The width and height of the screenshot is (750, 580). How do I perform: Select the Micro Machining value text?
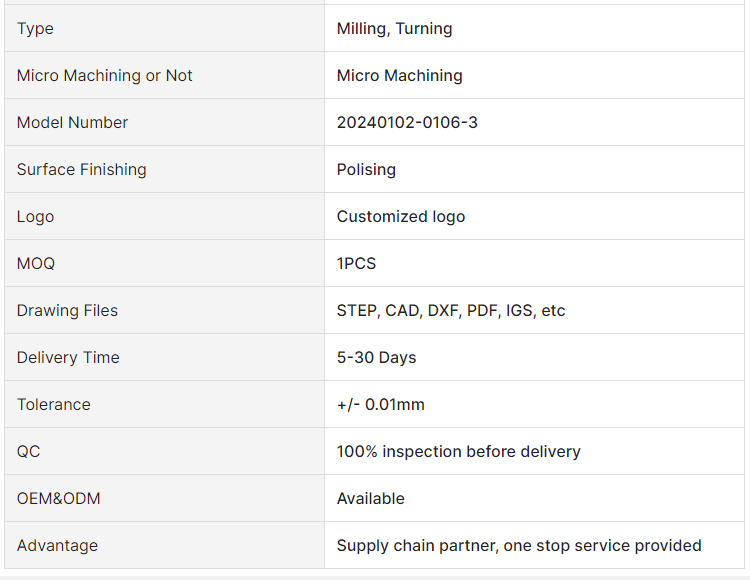click(399, 76)
